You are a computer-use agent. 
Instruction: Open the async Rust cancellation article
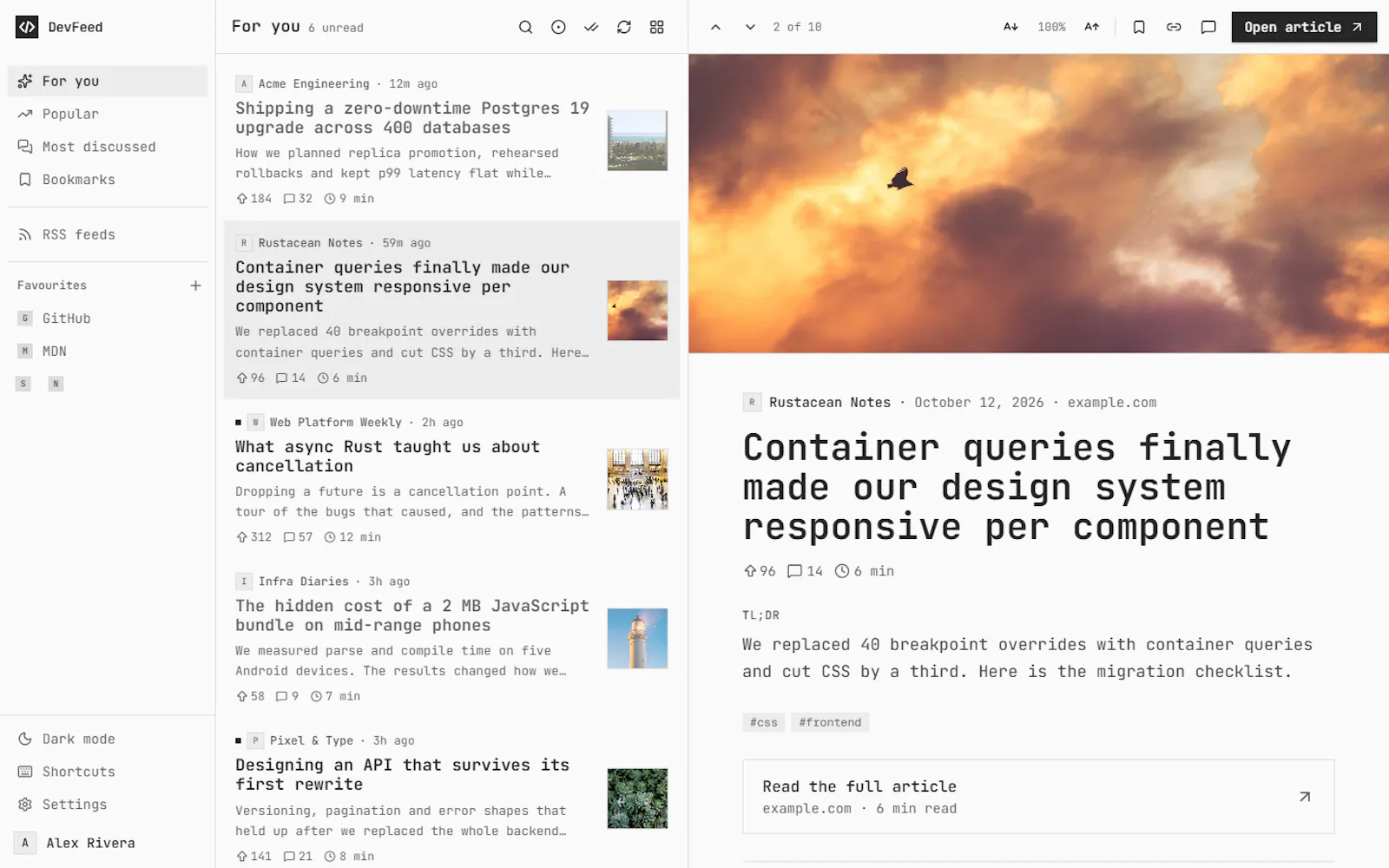[451, 480]
